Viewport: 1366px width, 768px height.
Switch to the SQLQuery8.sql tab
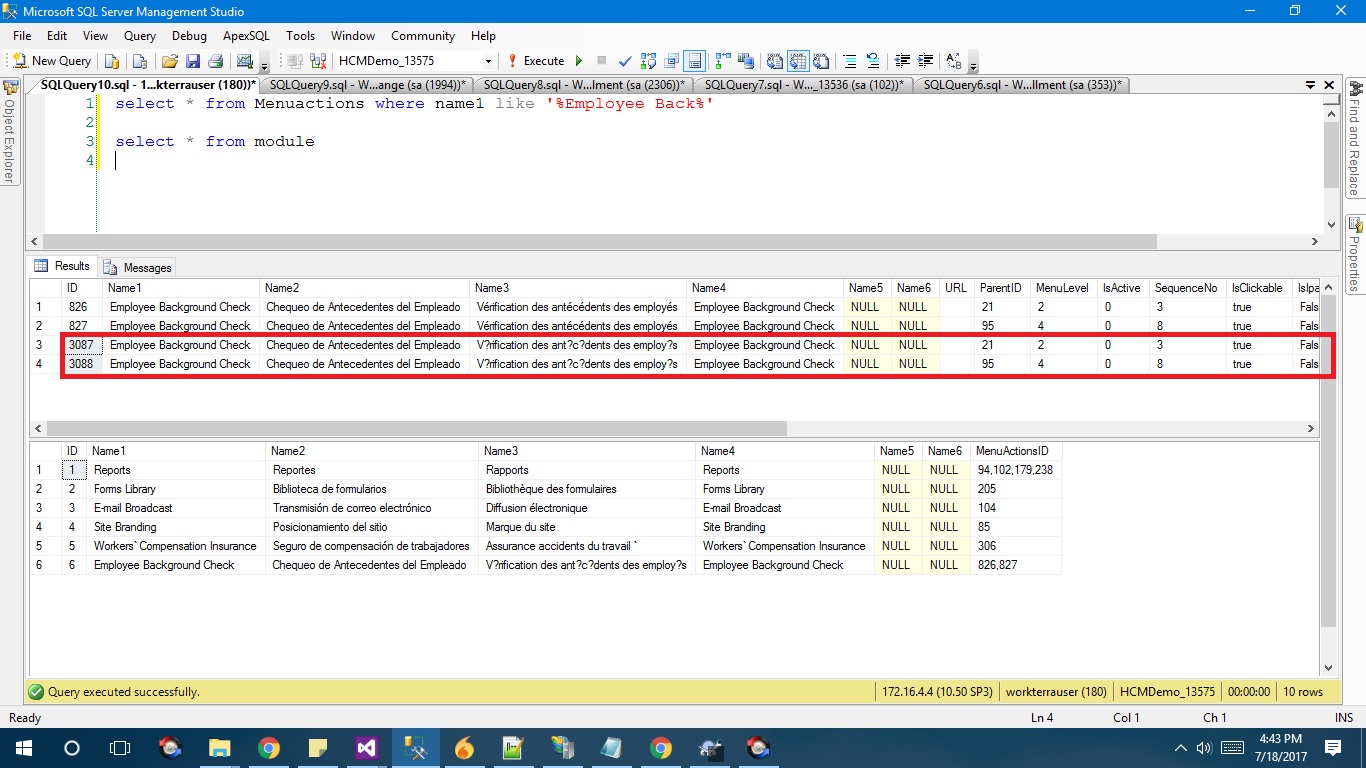(x=582, y=85)
